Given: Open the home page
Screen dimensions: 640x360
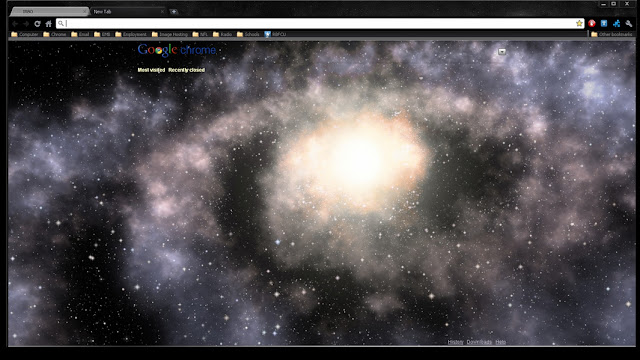Looking at the screenshot, I should (49, 24).
